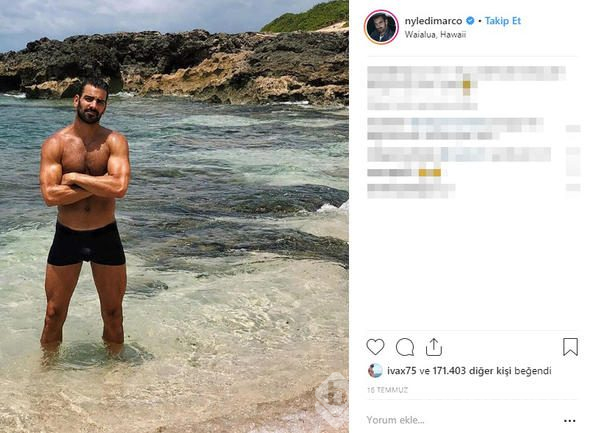Save the post with the bookmark icon

click(570, 346)
